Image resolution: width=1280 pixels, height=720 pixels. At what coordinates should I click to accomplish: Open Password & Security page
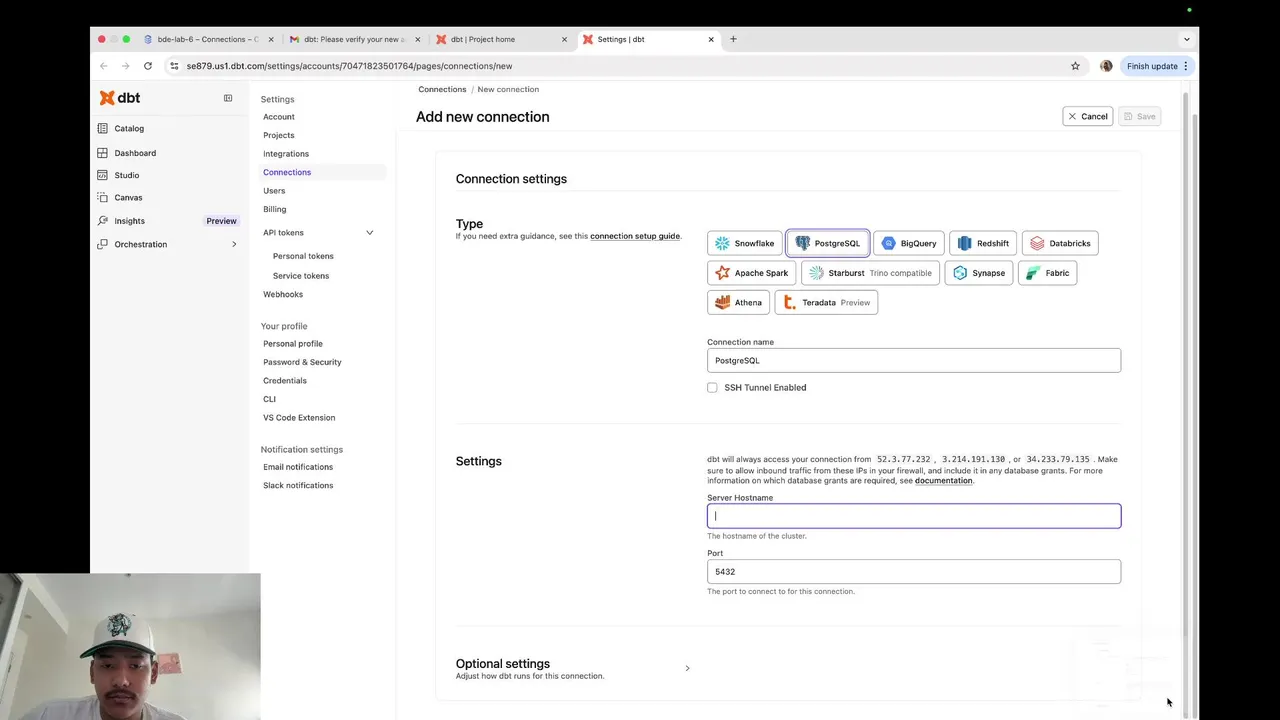pyautogui.click(x=302, y=362)
